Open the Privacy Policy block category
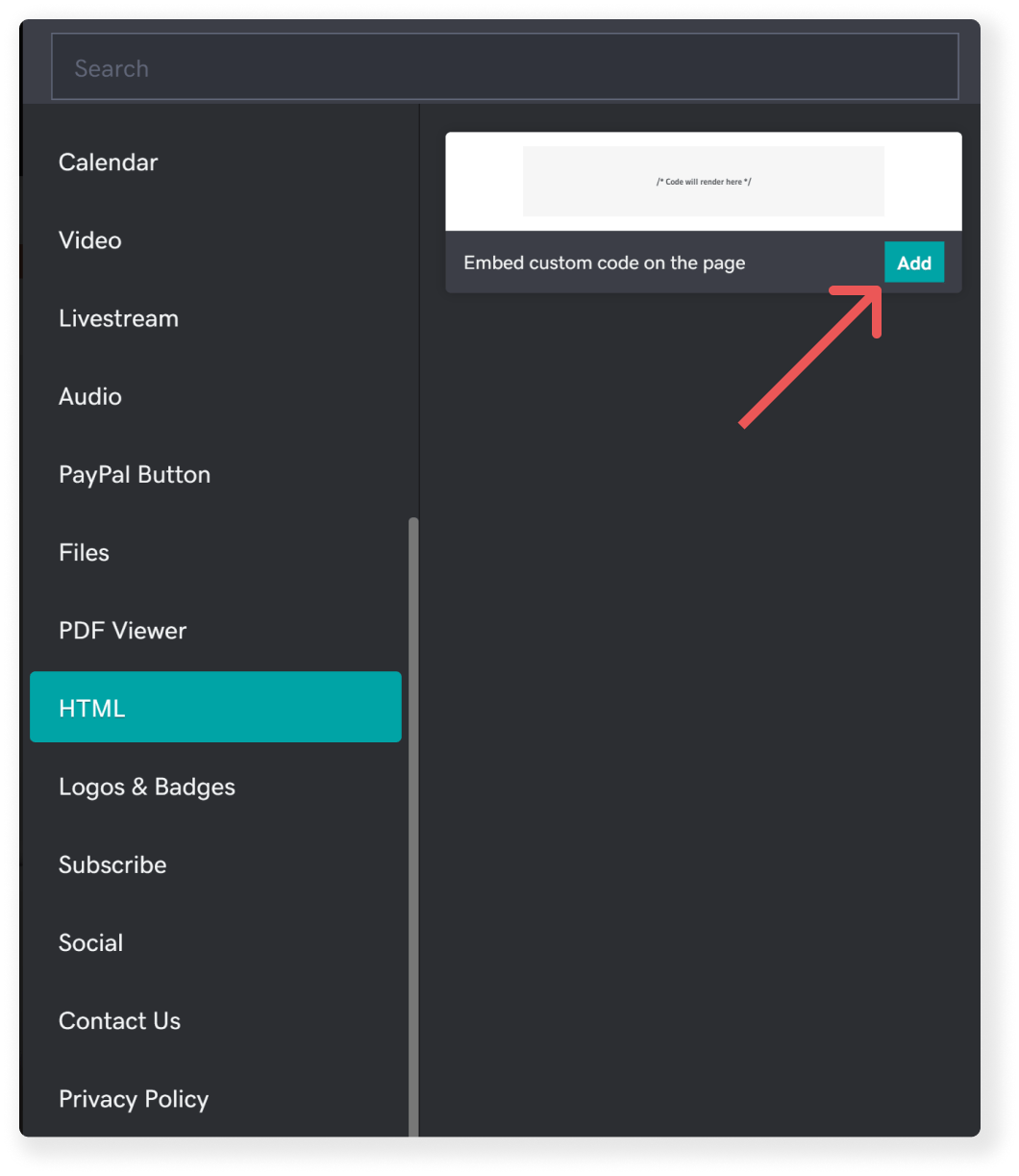The width and height of the screenshot is (1019, 1176). point(134,1098)
